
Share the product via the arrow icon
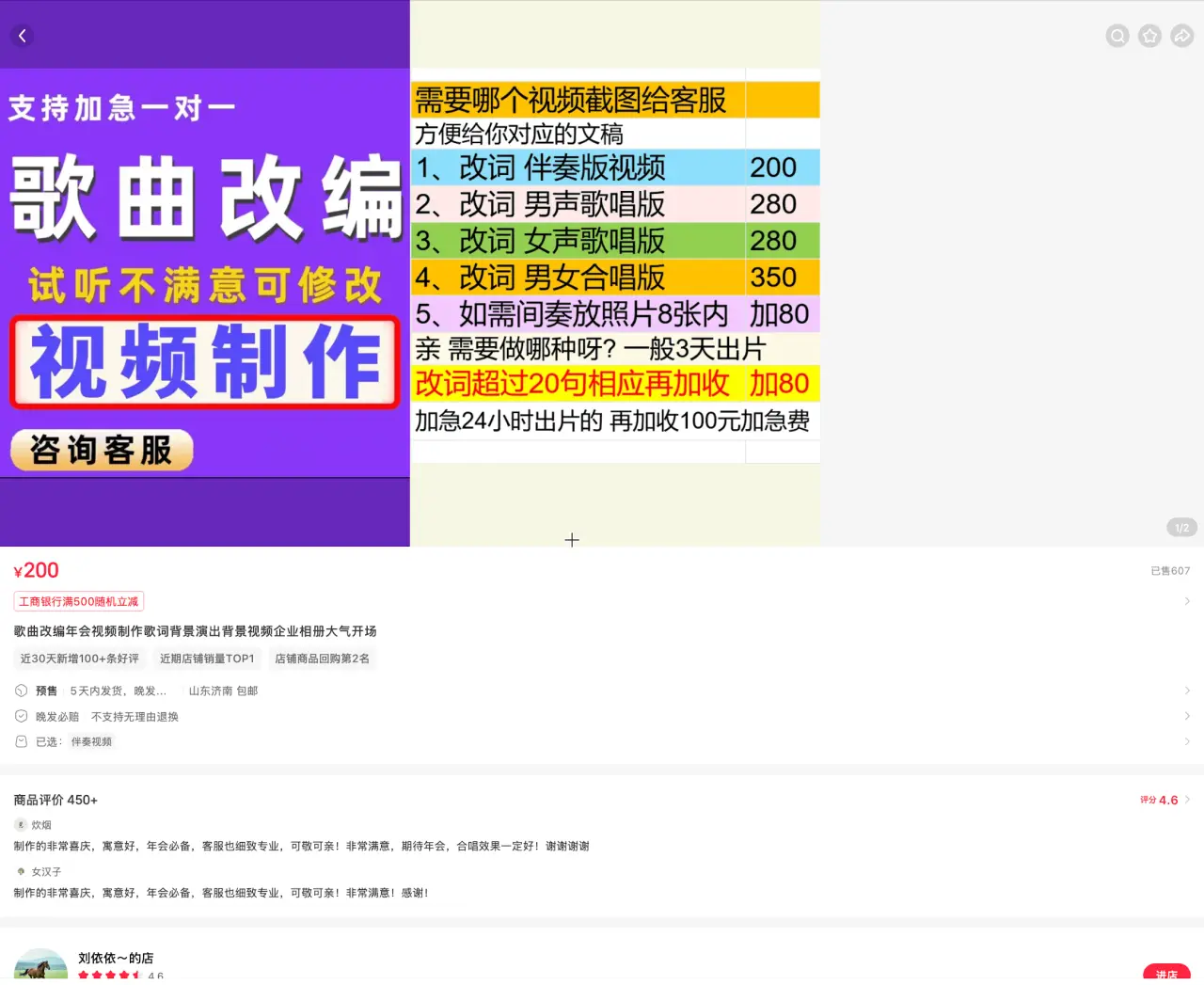(1182, 36)
